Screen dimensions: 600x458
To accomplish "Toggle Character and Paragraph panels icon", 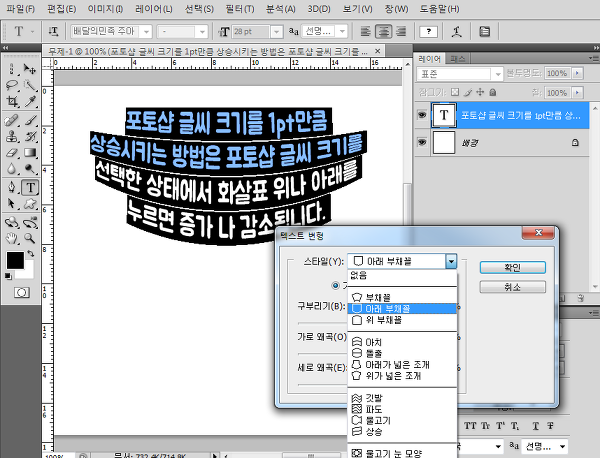I will (x=484, y=32).
